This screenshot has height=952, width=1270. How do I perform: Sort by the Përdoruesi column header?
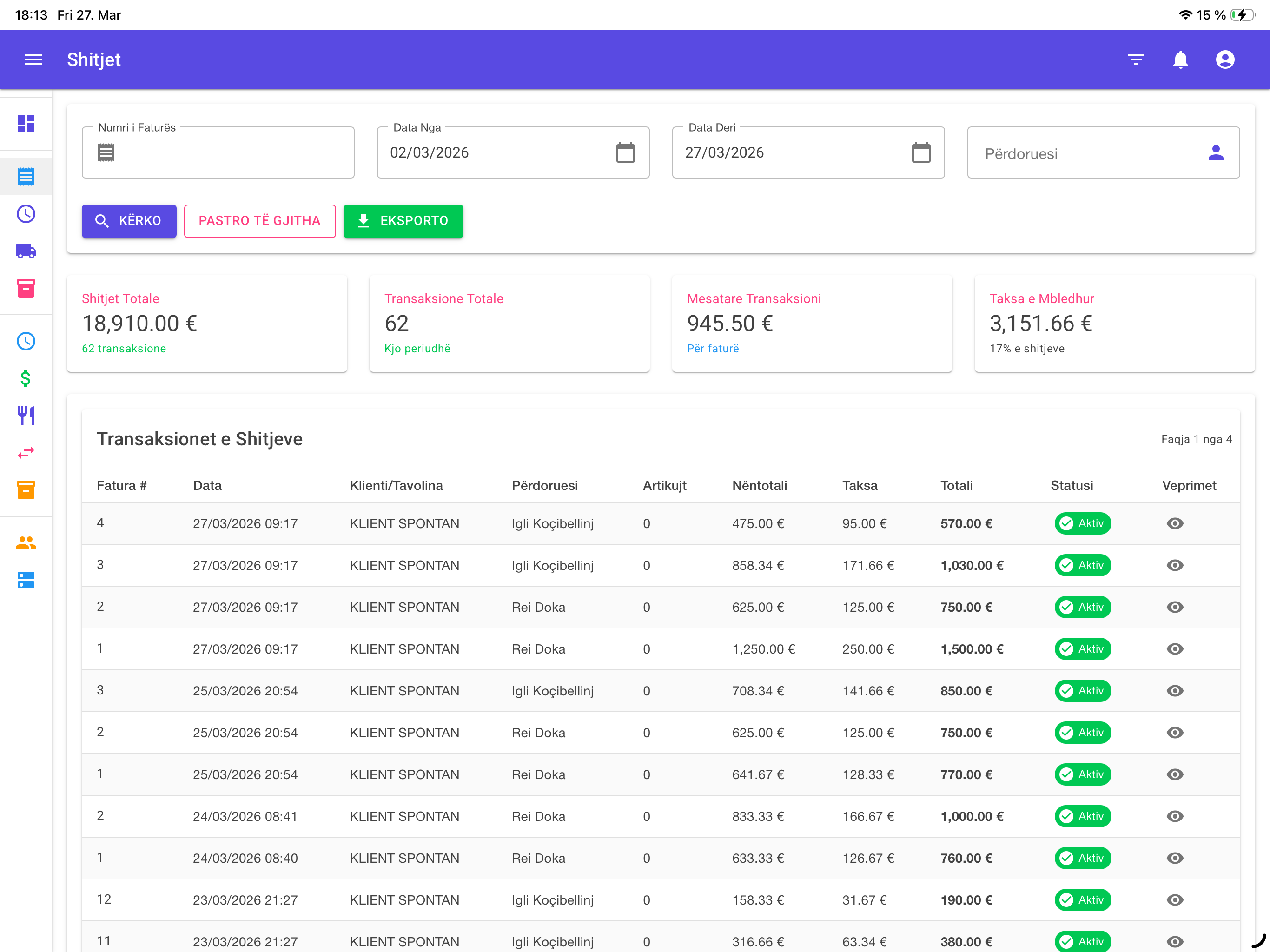[544, 486]
